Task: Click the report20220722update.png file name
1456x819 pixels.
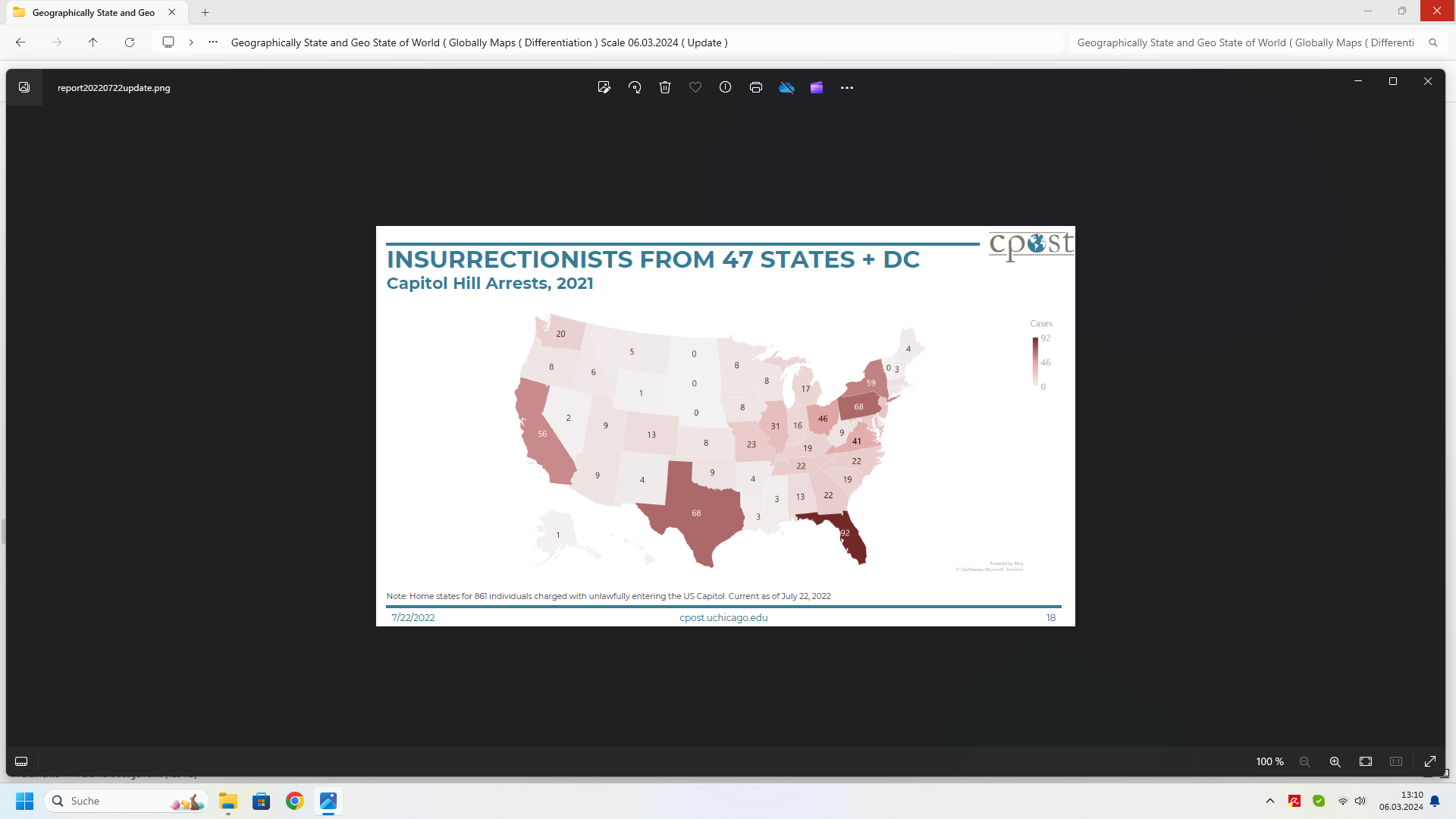Action: coord(114,88)
